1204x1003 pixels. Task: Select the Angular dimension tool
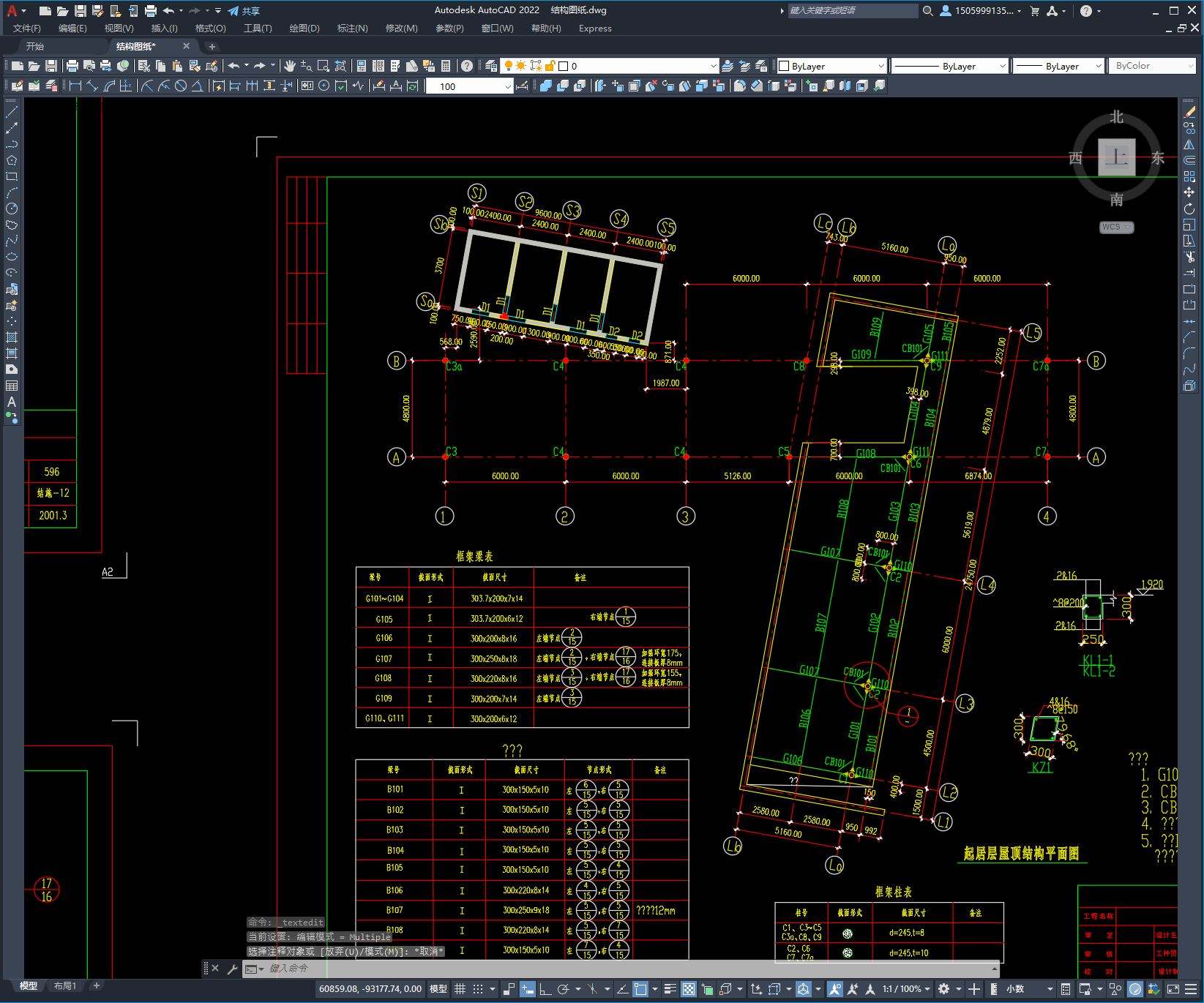coord(198,86)
